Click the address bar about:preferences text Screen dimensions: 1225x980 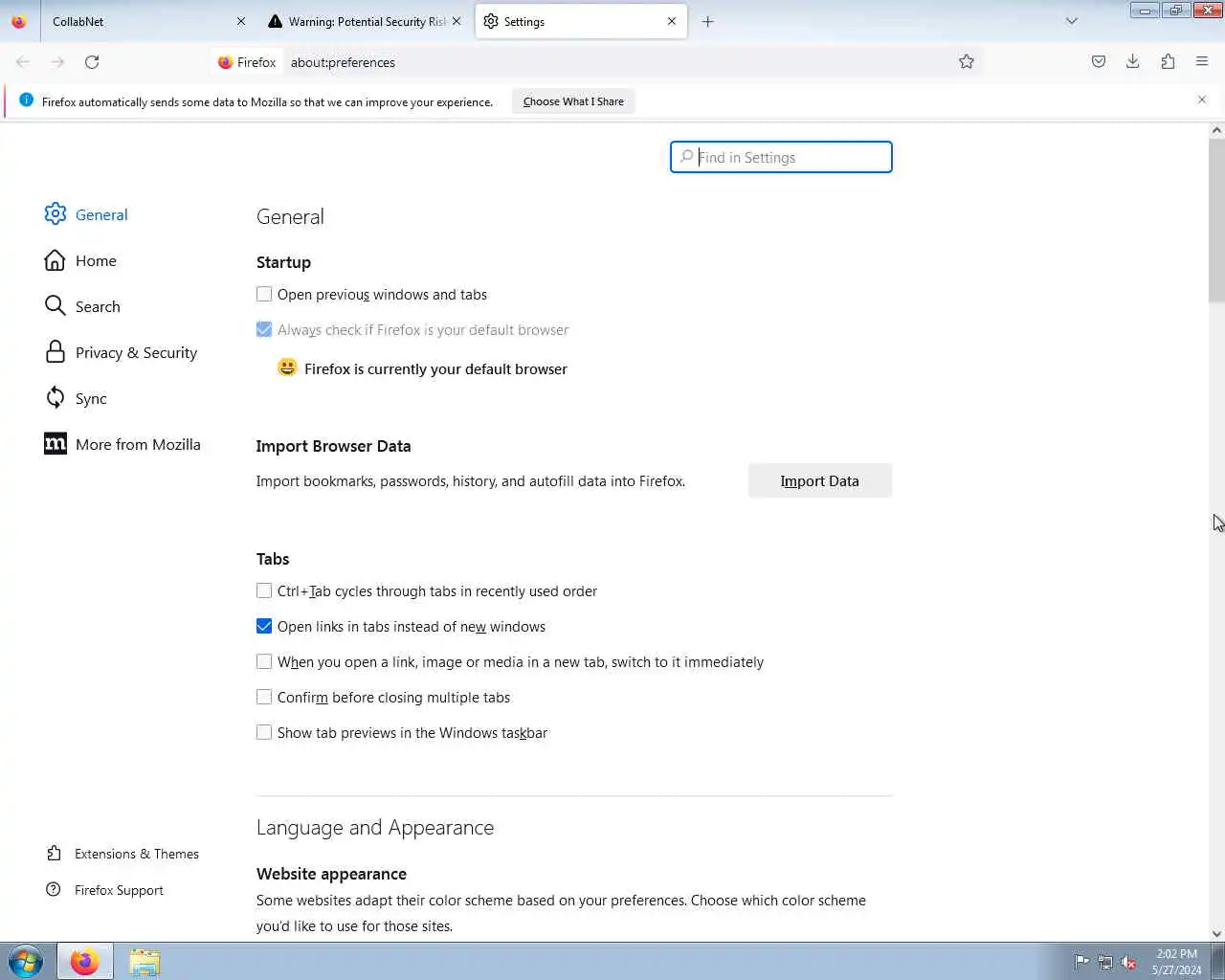coord(343,62)
